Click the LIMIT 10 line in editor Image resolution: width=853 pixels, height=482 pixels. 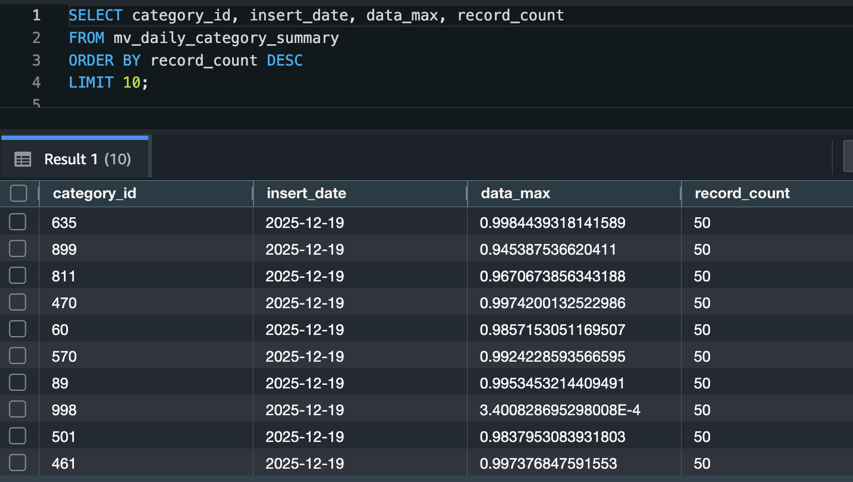tap(108, 82)
